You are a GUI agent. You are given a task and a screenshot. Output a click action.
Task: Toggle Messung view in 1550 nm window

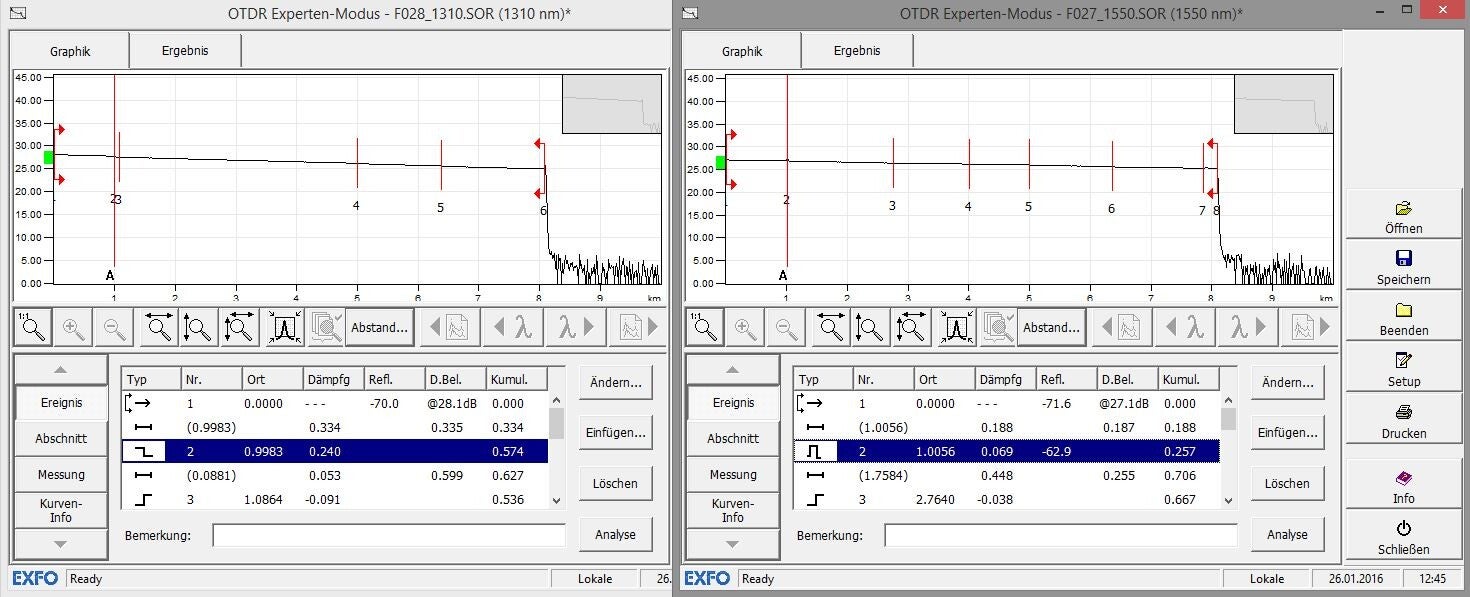pos(733,474)
